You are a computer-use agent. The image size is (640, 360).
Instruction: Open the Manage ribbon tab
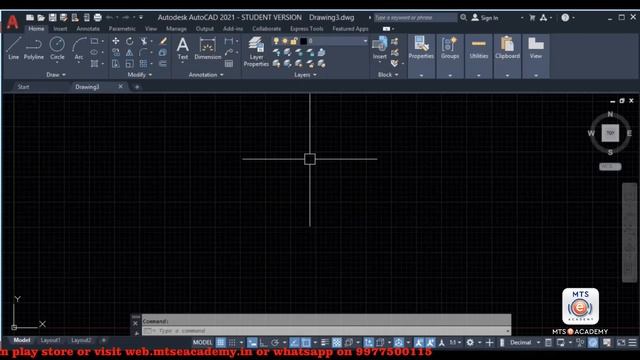pos(176,29)
